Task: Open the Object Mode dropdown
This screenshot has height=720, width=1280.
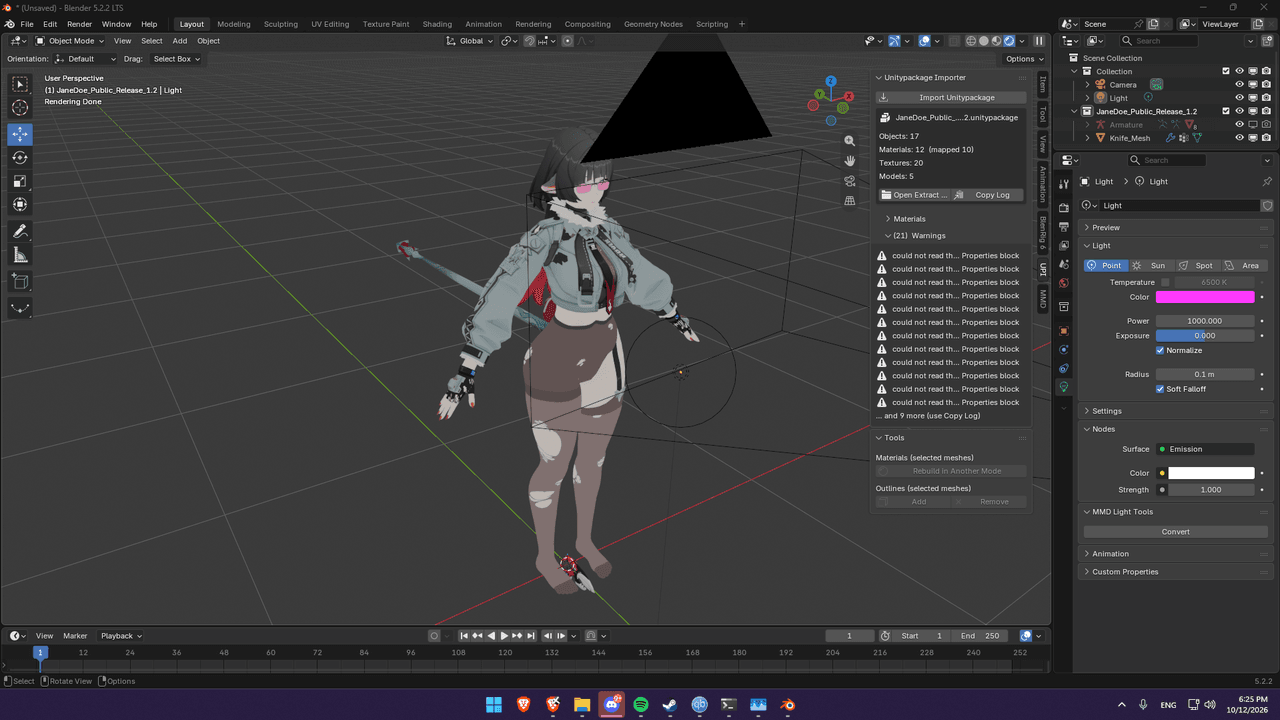Action: 70,41
